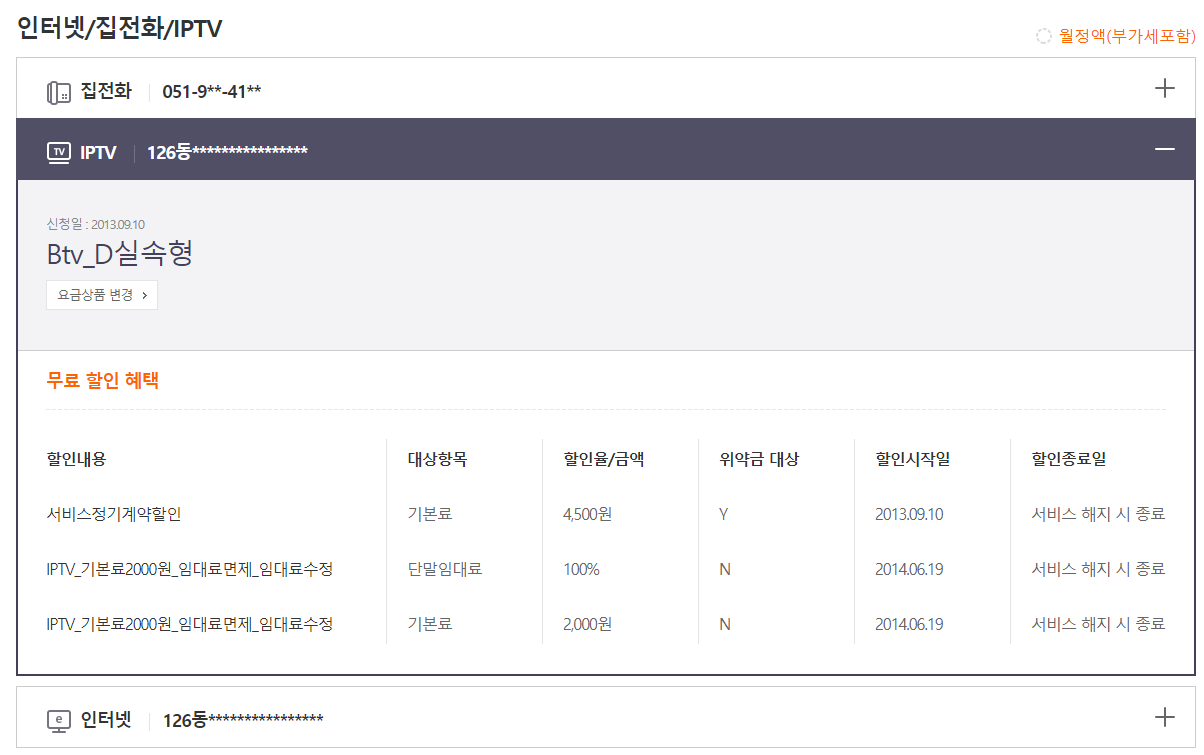Click the 집전화 telephone icon

(59, 92)
